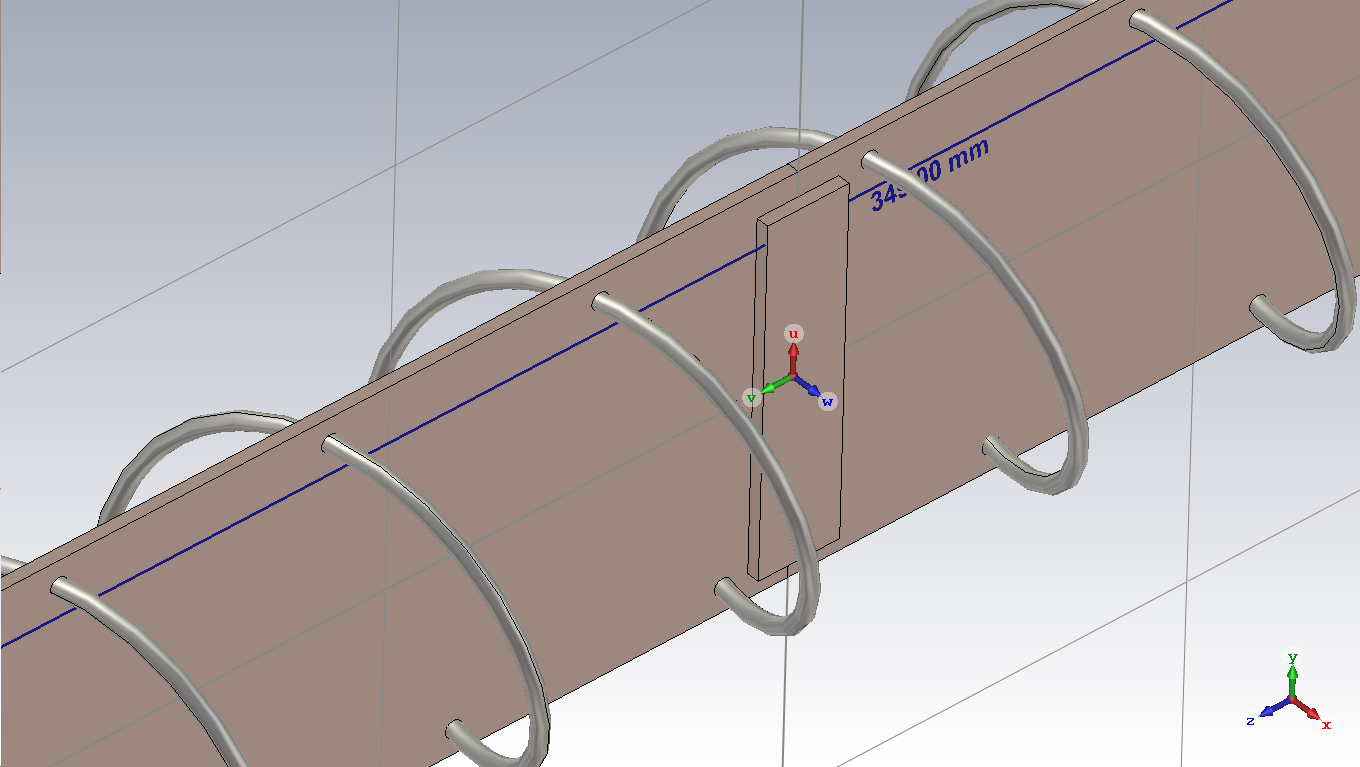Screen dimensions: 1360x767
Task: Click the red u axis label
Action: 793,333
